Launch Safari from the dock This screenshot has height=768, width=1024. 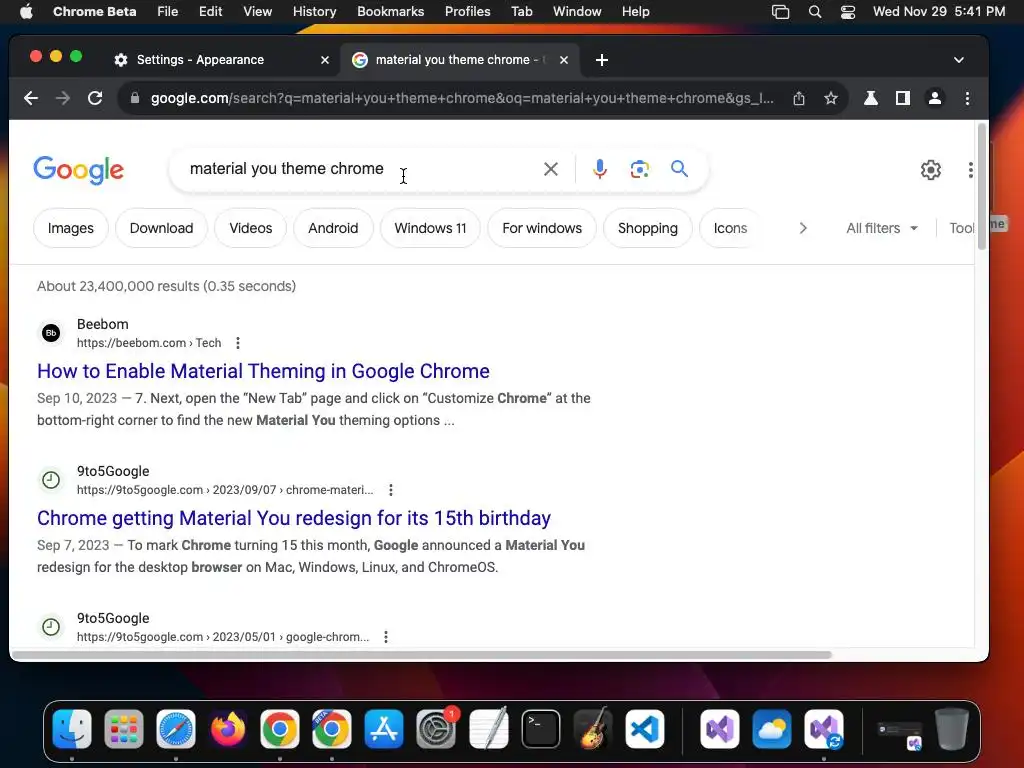(x=176, y=729)
